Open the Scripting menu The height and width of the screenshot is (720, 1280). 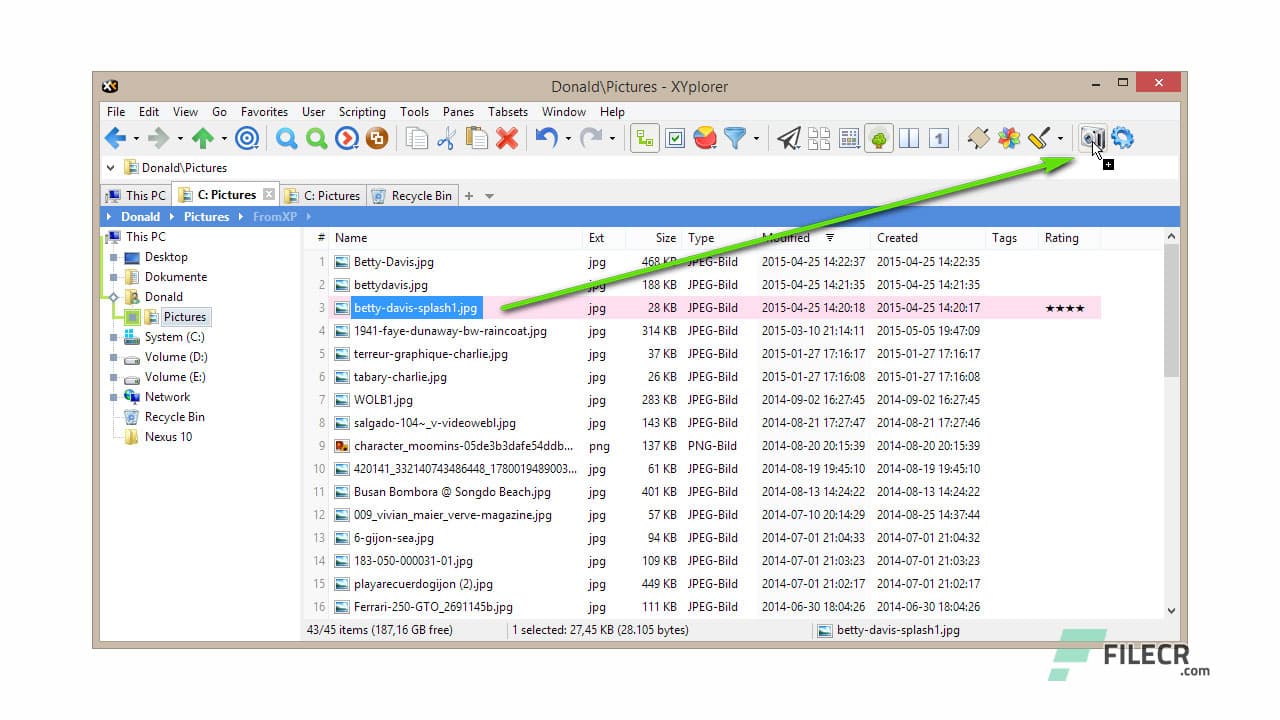coord(362,112)
